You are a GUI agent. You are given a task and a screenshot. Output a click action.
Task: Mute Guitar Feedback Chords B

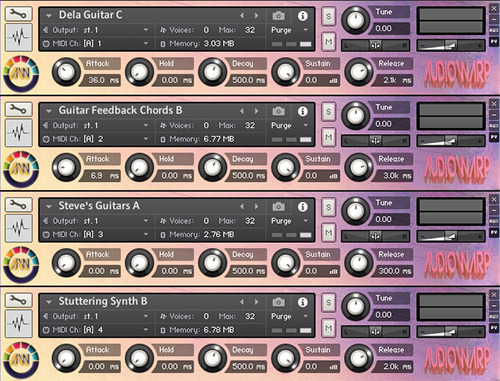[x=329, y=137]
